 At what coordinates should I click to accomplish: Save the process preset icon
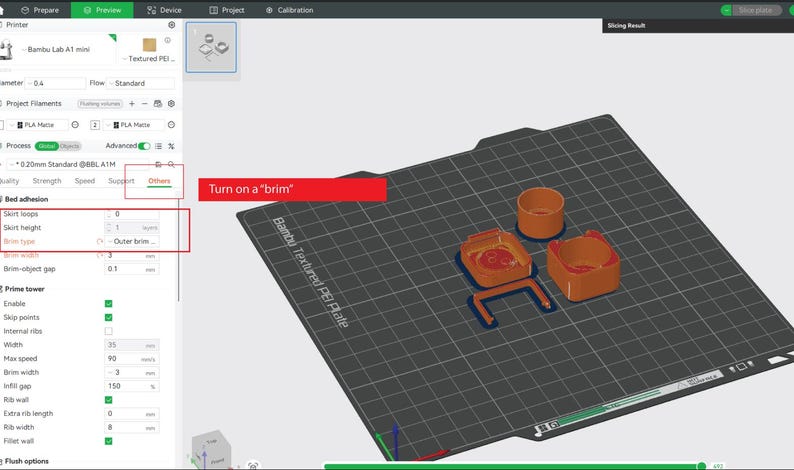click(158, 164)
